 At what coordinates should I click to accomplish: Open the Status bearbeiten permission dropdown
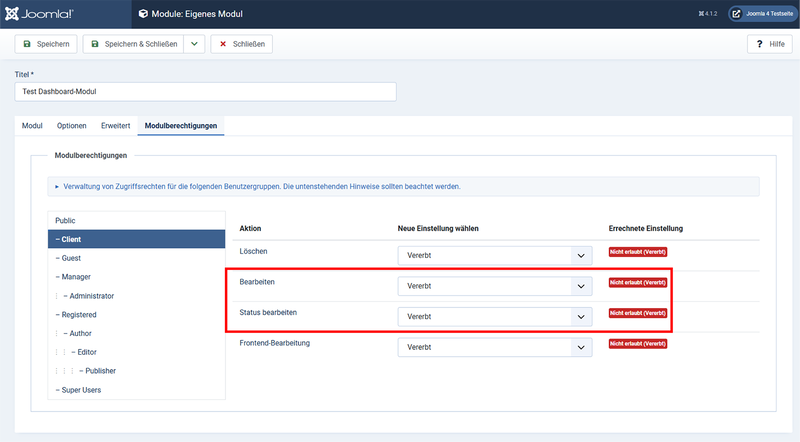[x=495, y=317]
